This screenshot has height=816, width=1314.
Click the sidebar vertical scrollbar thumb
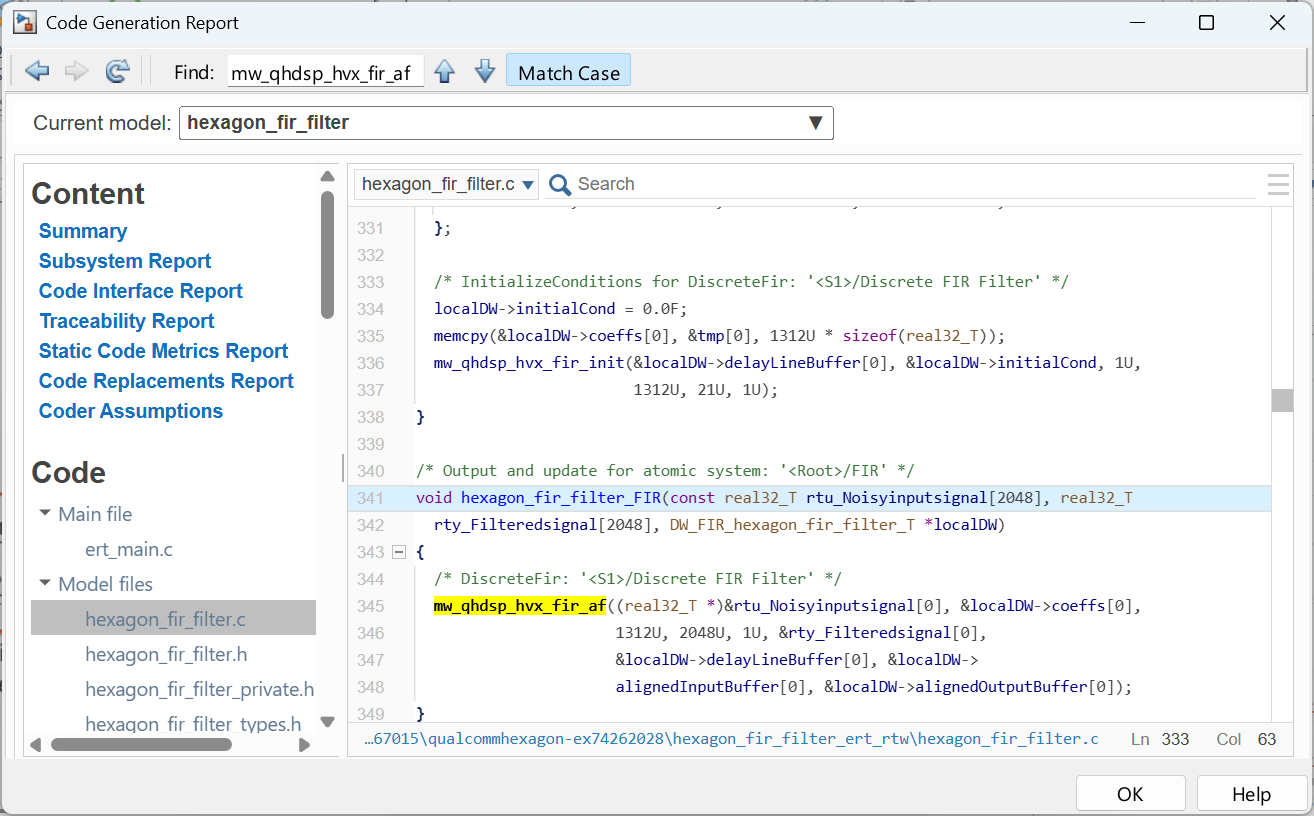point(327,254)
